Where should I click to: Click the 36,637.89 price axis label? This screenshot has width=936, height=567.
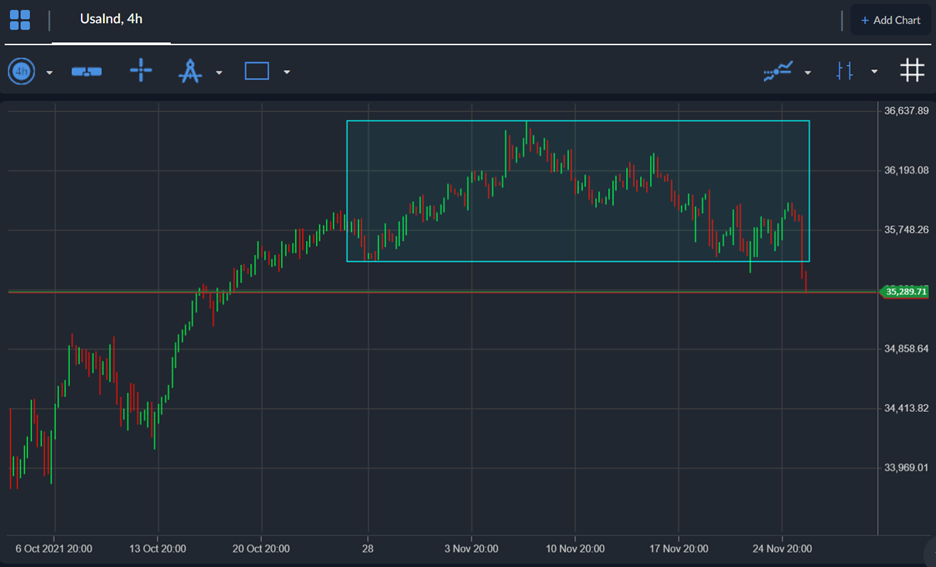(x=906, y=111)
